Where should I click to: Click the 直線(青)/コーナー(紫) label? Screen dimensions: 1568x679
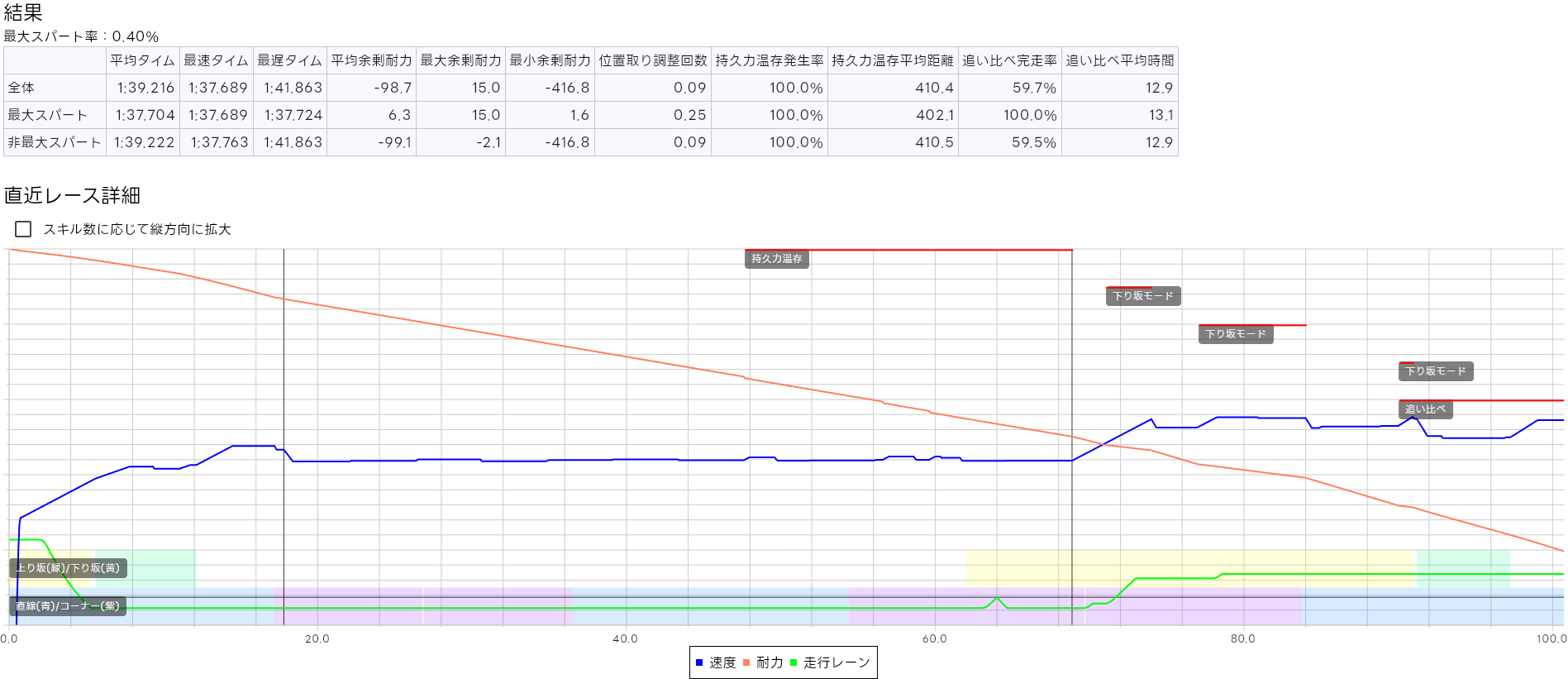point(68,606)
